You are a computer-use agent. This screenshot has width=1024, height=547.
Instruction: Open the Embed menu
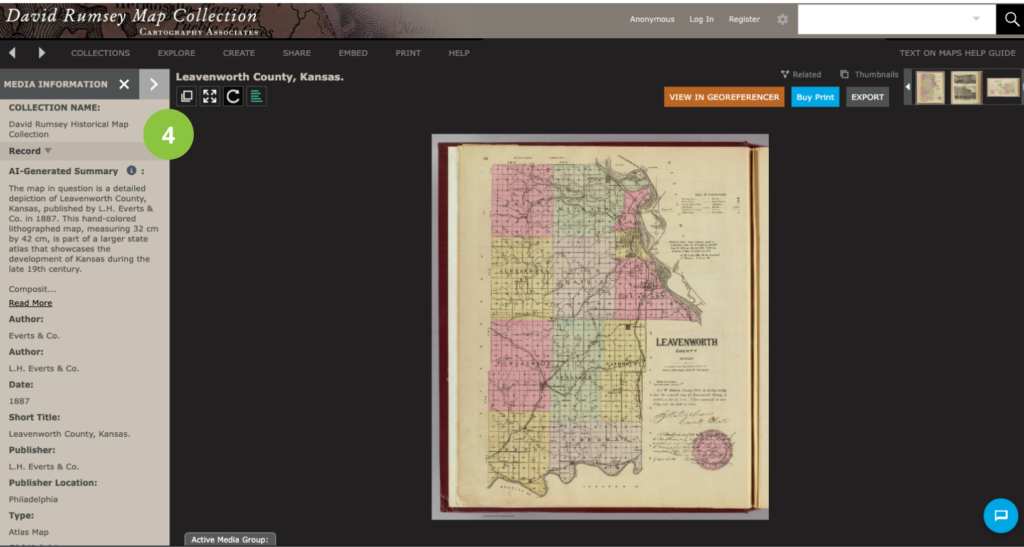pos(353,53)
